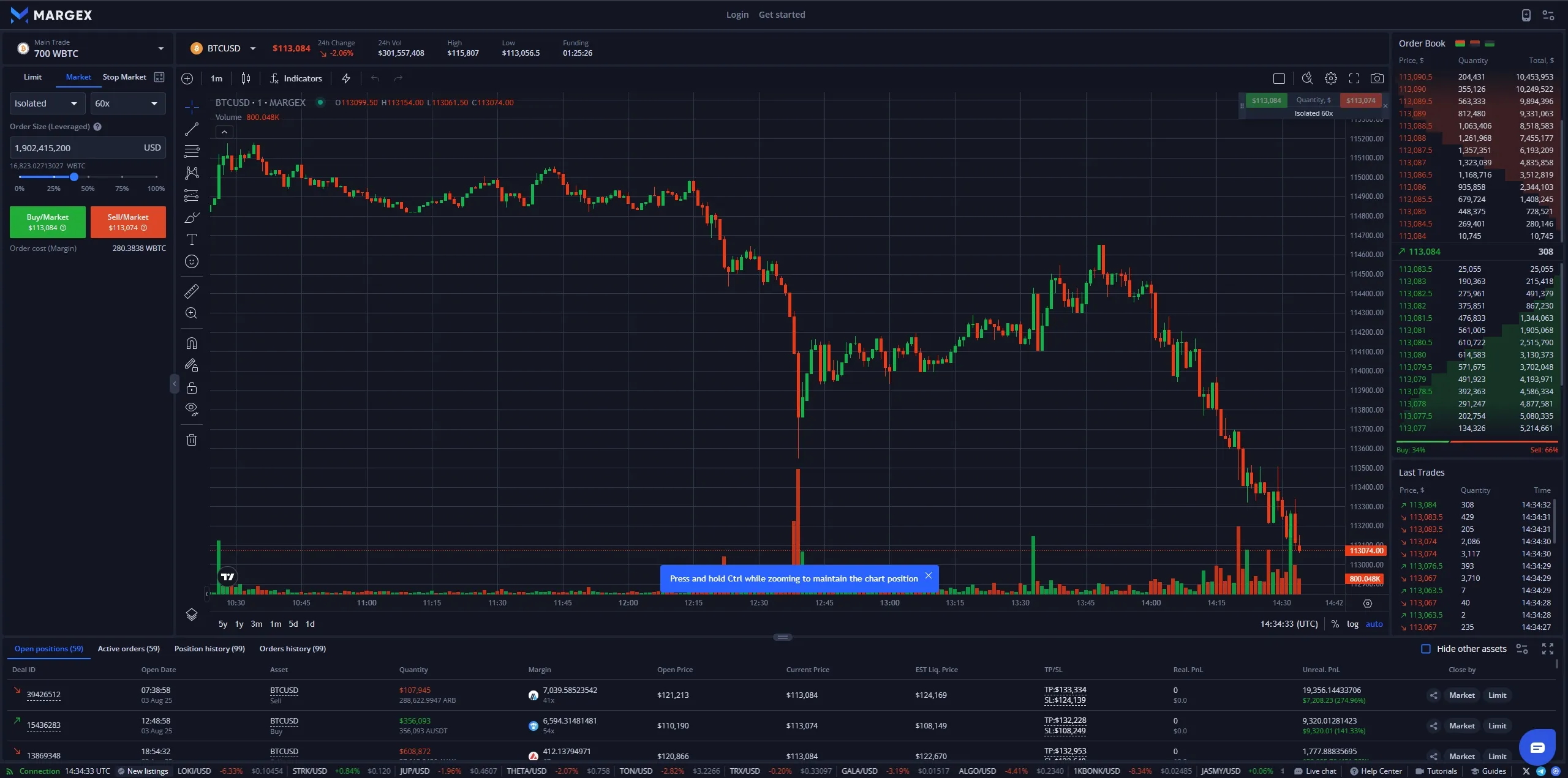Click the order size percentage slider handle

(74, 177)
